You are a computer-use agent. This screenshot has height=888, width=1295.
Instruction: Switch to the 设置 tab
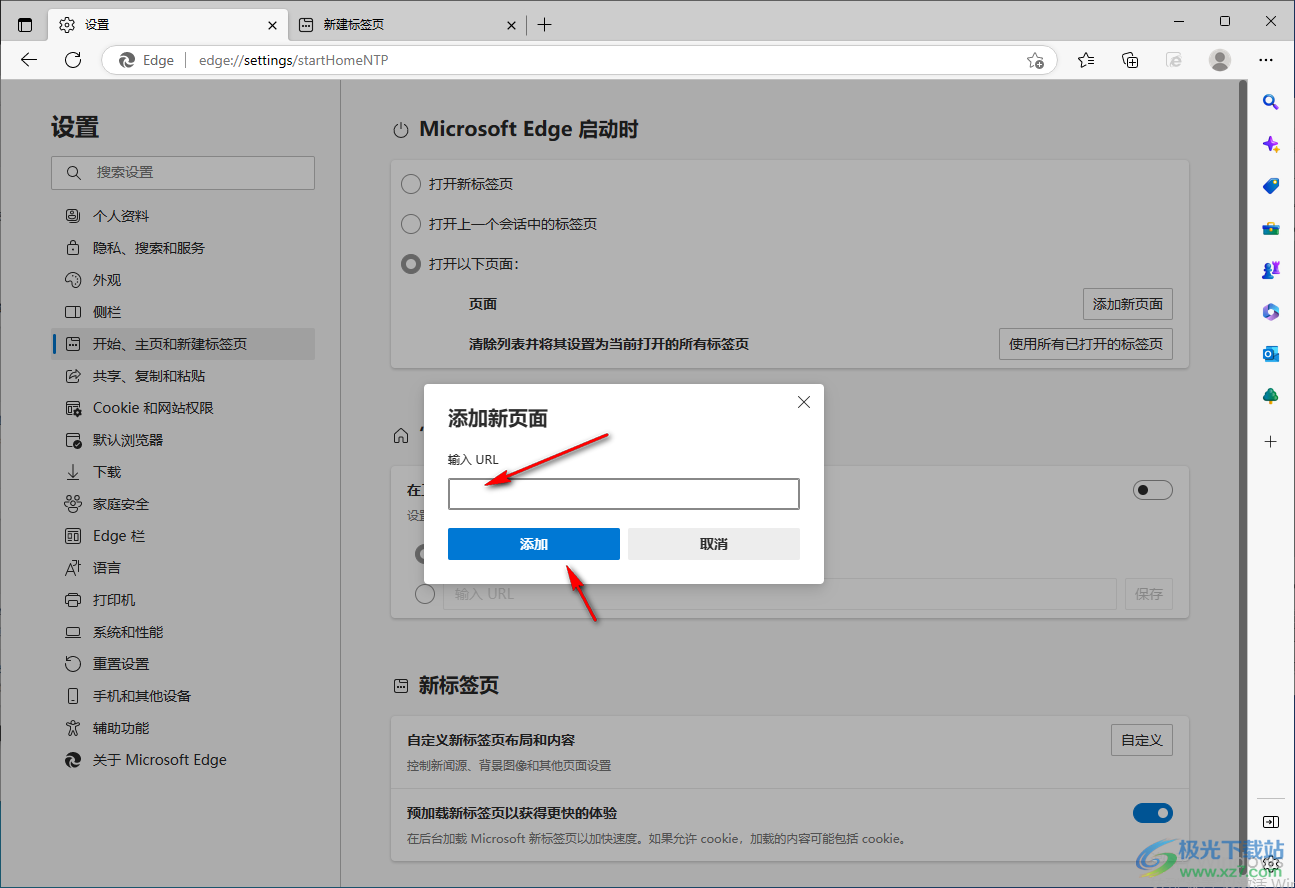pos(170,25)
